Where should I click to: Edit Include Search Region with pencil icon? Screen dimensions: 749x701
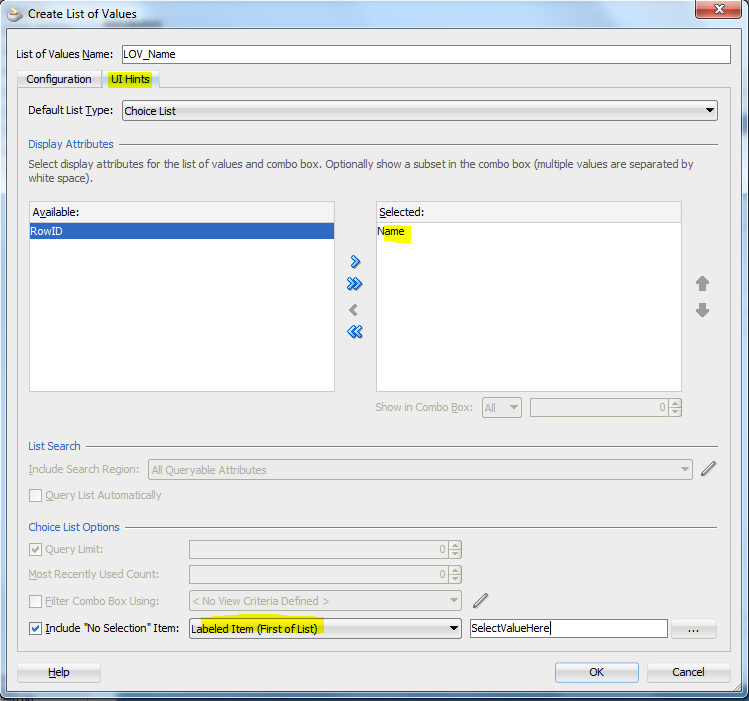tap(708, 468)
